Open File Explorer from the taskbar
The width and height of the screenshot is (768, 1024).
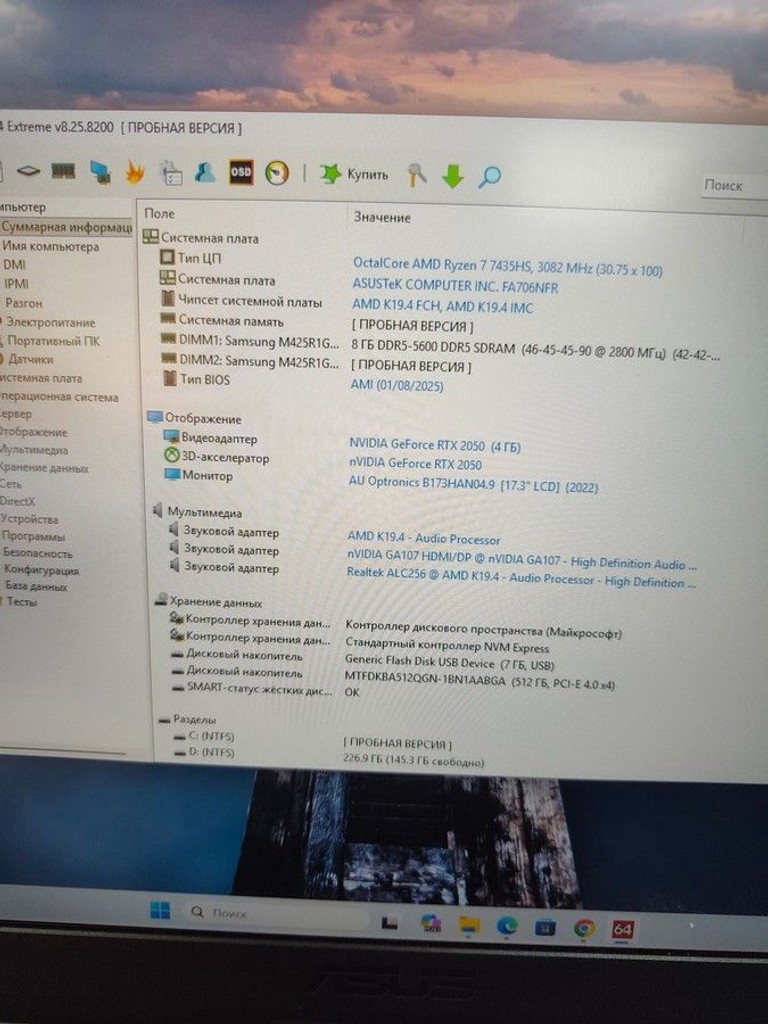pyautogui.click(x=469, y=924)
